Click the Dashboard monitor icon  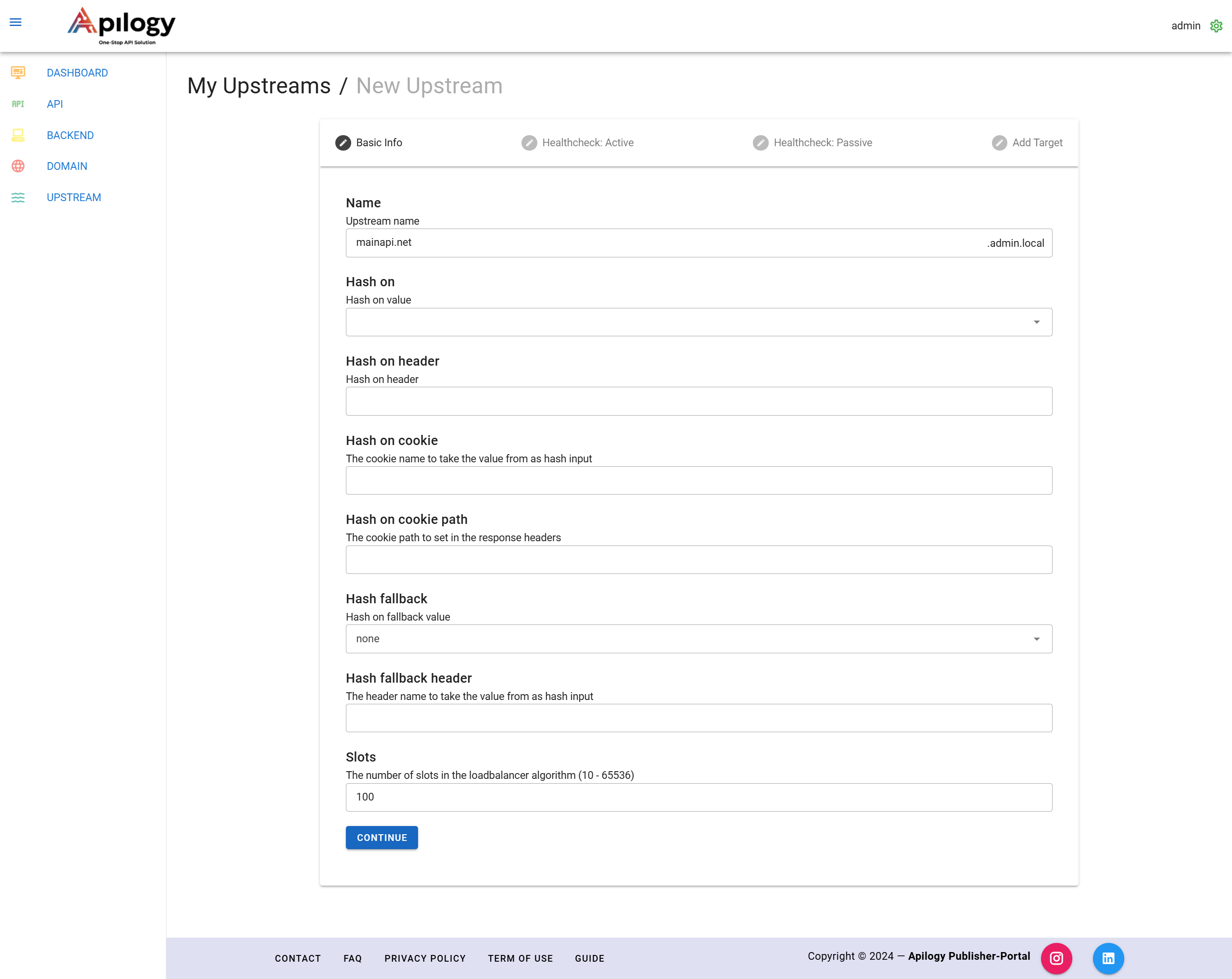pyautogui.click(x=18, y=73)
